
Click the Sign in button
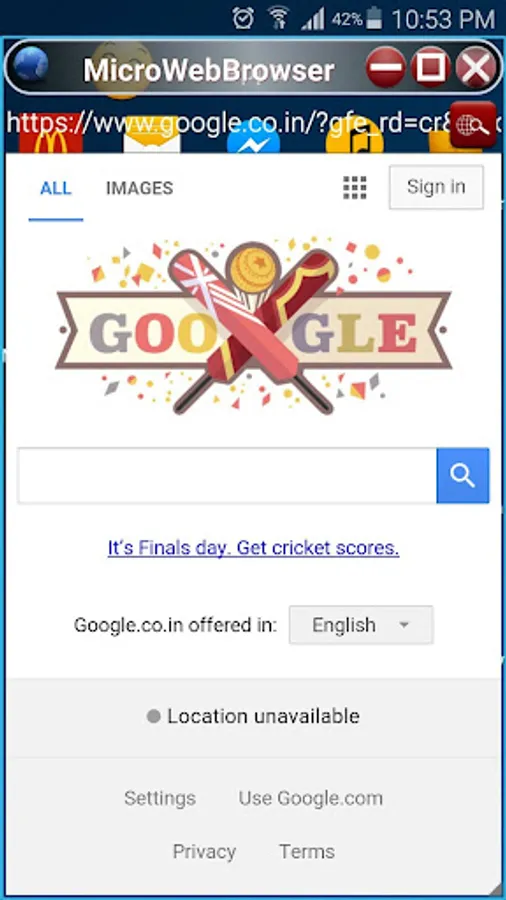[436, 187]
